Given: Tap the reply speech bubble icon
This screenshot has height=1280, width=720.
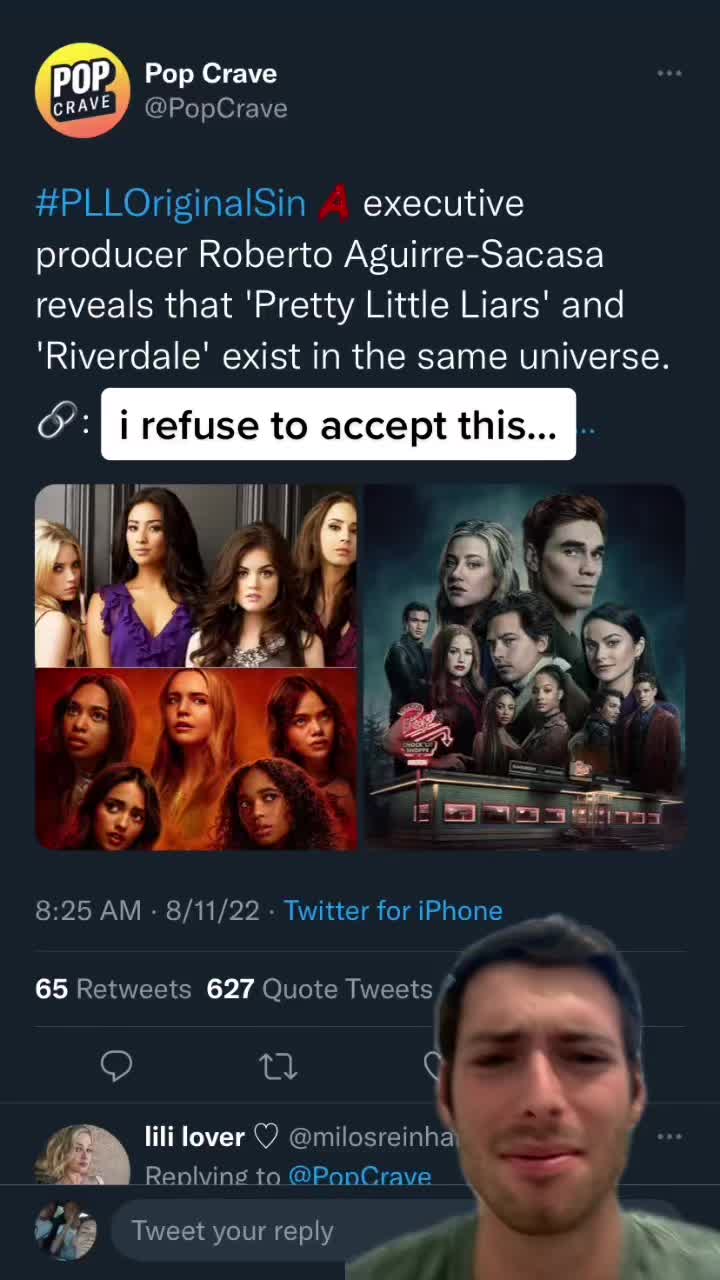Looking at the screenshot, I should point(117,1066).
